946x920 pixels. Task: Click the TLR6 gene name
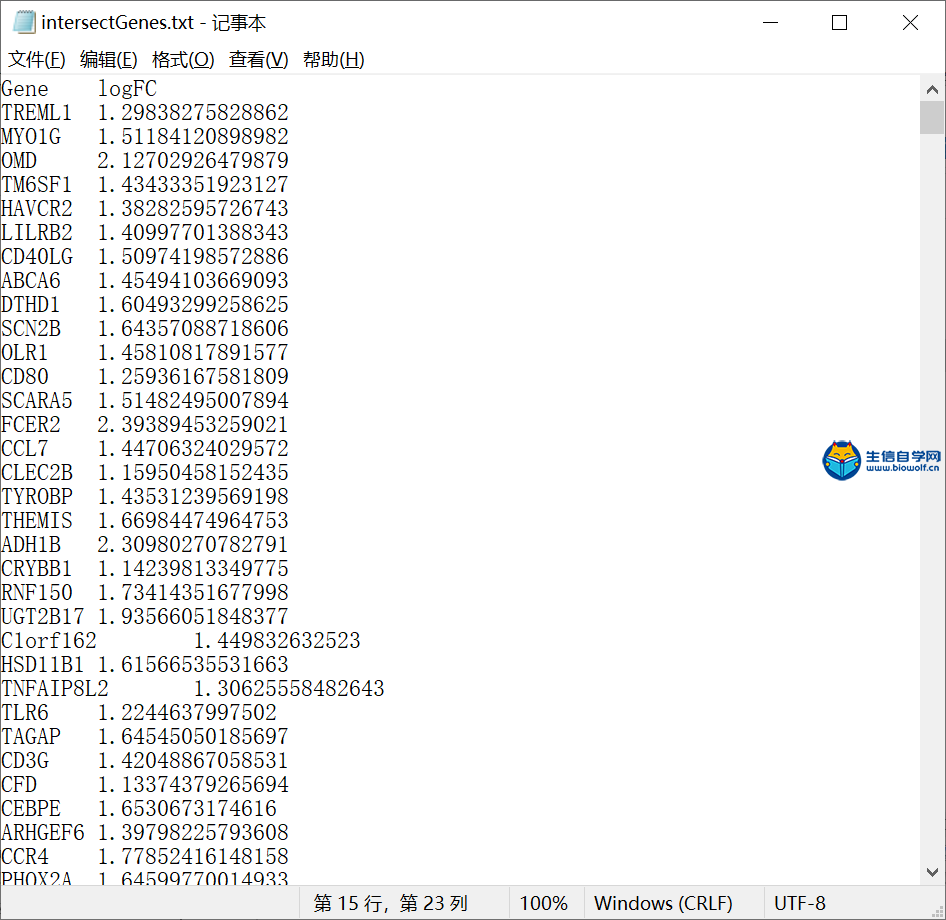tap(25, 712)
